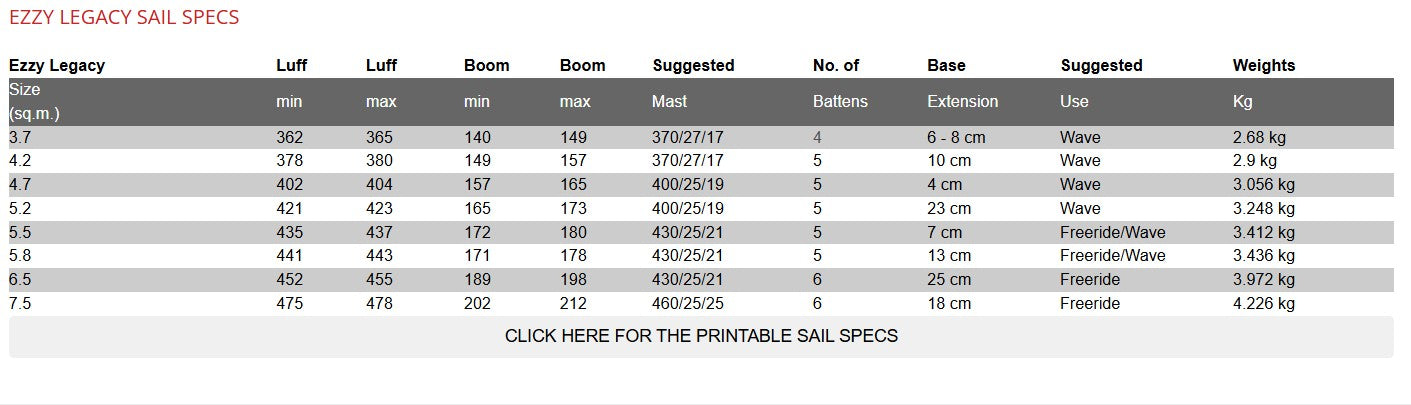
Task: Click the boom max value 212
Action: coord(573,304)
